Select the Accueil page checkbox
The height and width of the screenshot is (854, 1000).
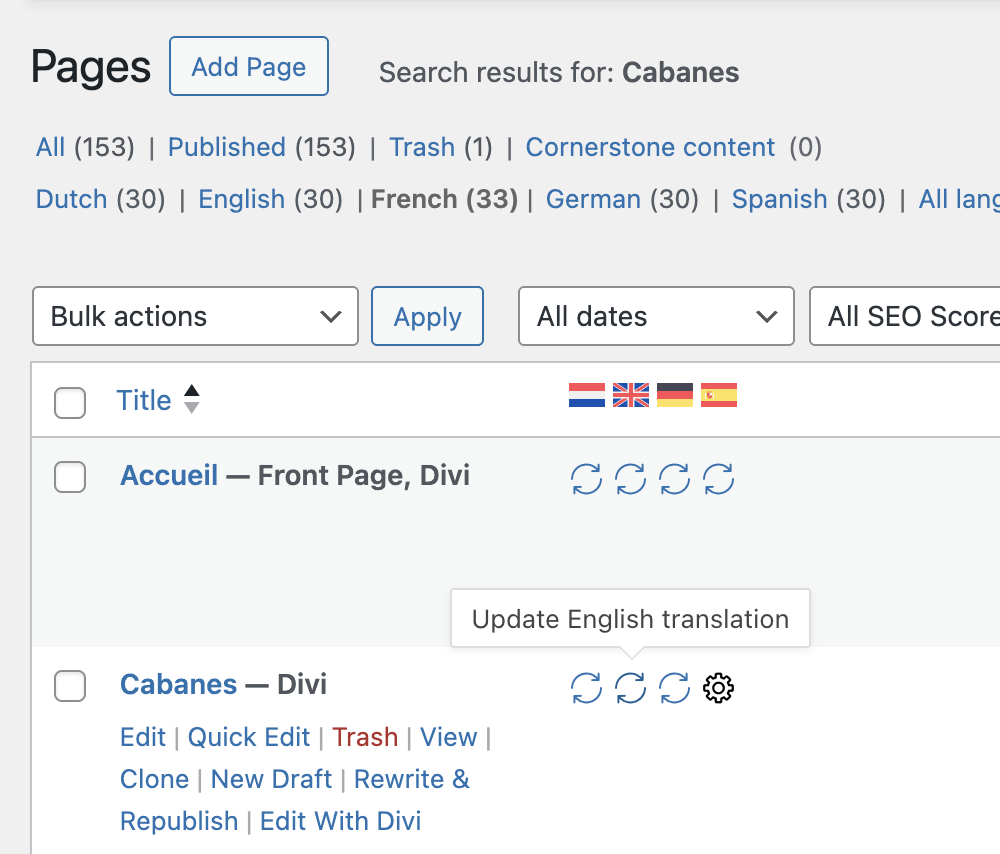70,478
